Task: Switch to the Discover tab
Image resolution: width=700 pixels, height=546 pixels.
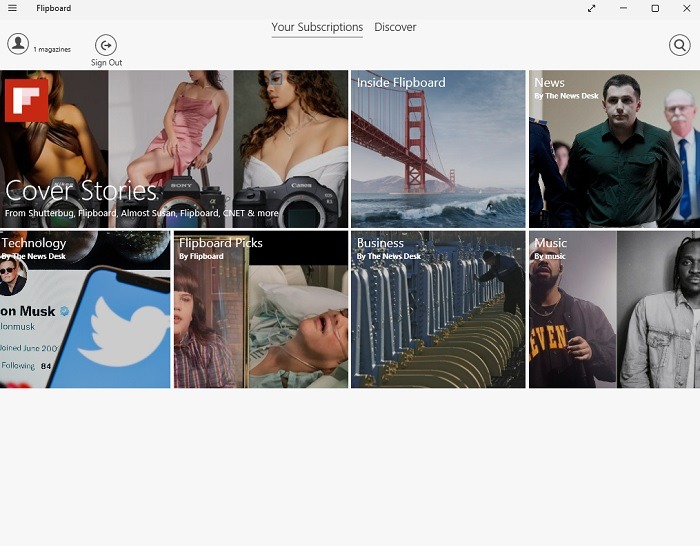Action: (x=395, y=27)
